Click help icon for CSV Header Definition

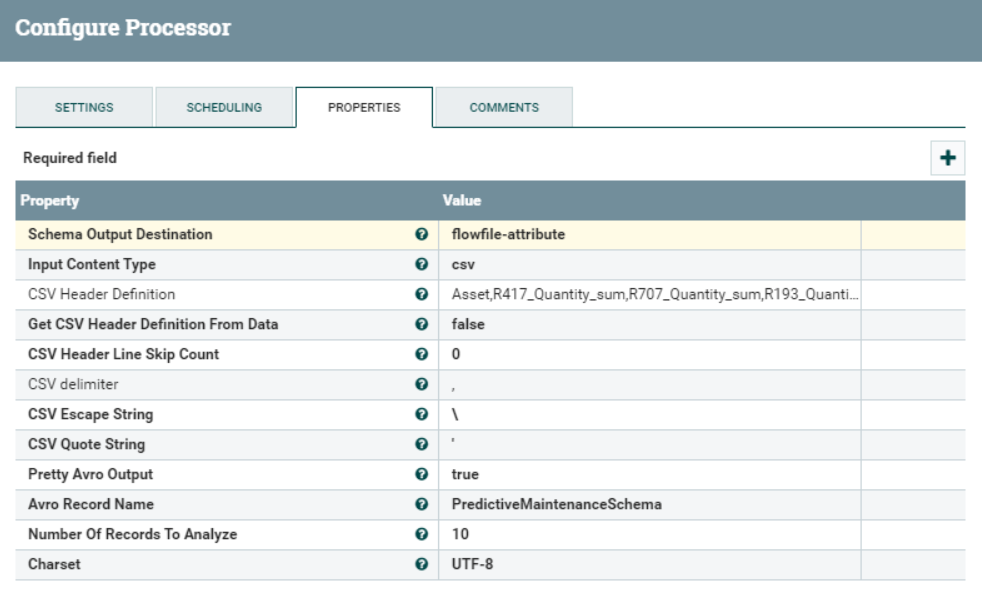[421, 294]
